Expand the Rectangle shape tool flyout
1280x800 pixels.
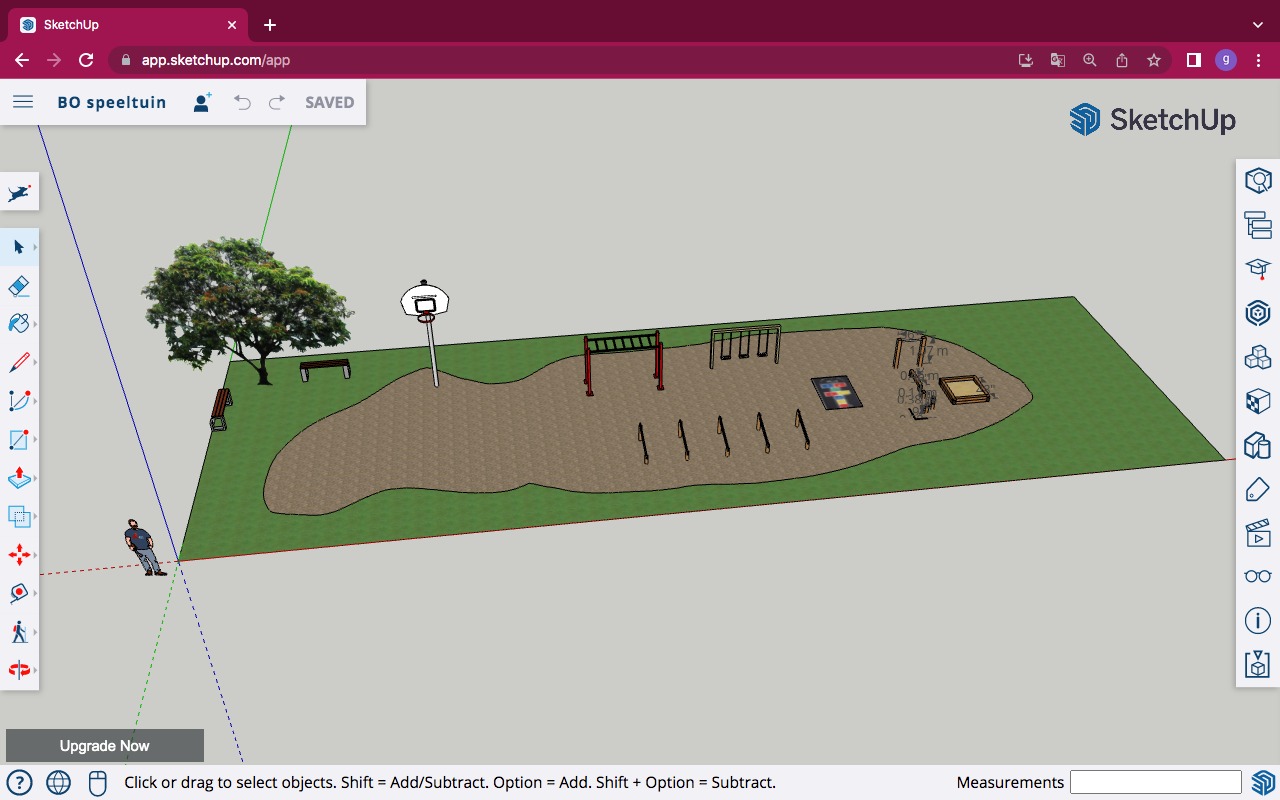click(35, 440)
